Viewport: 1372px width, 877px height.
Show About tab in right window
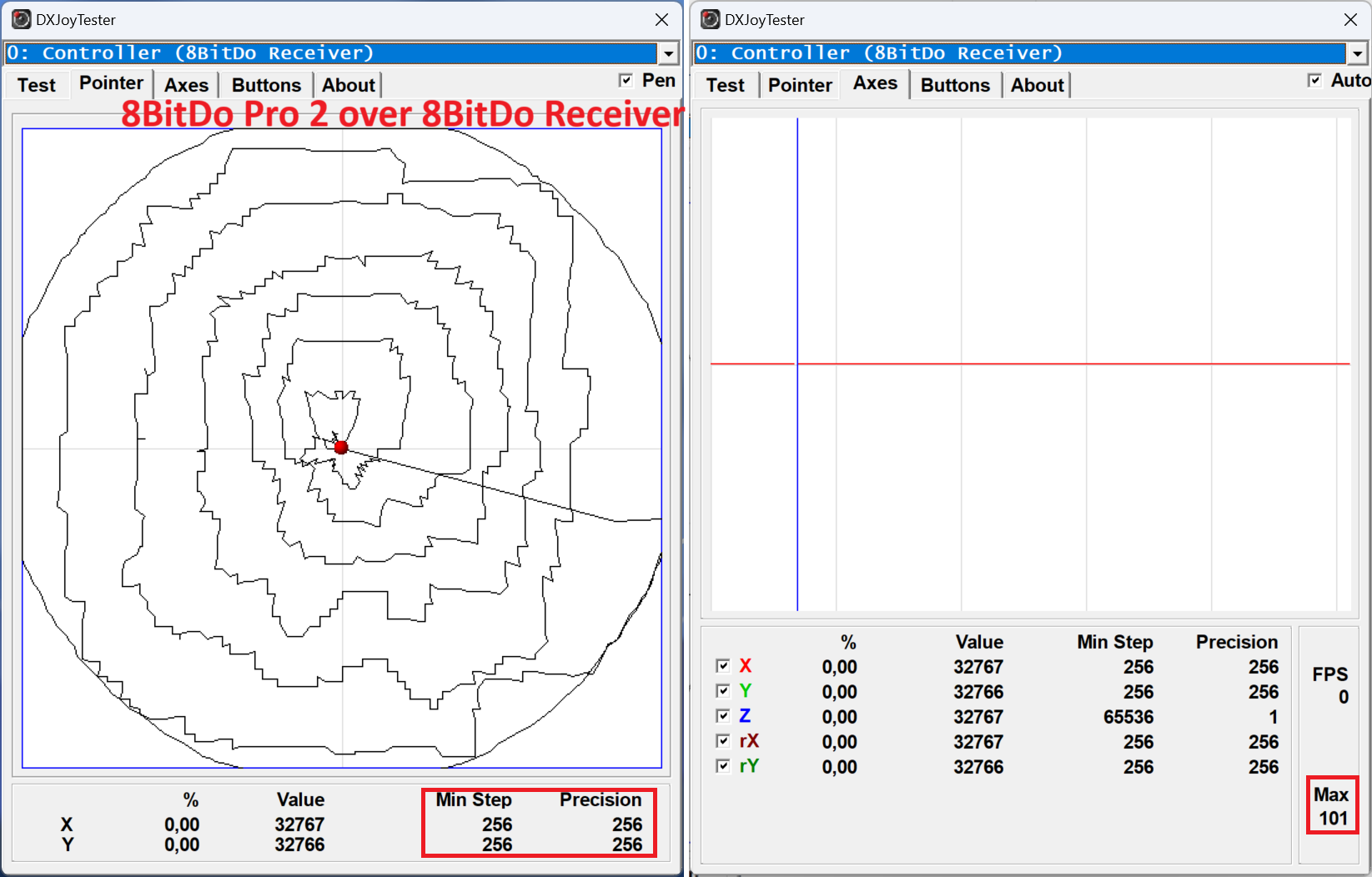1038,85
